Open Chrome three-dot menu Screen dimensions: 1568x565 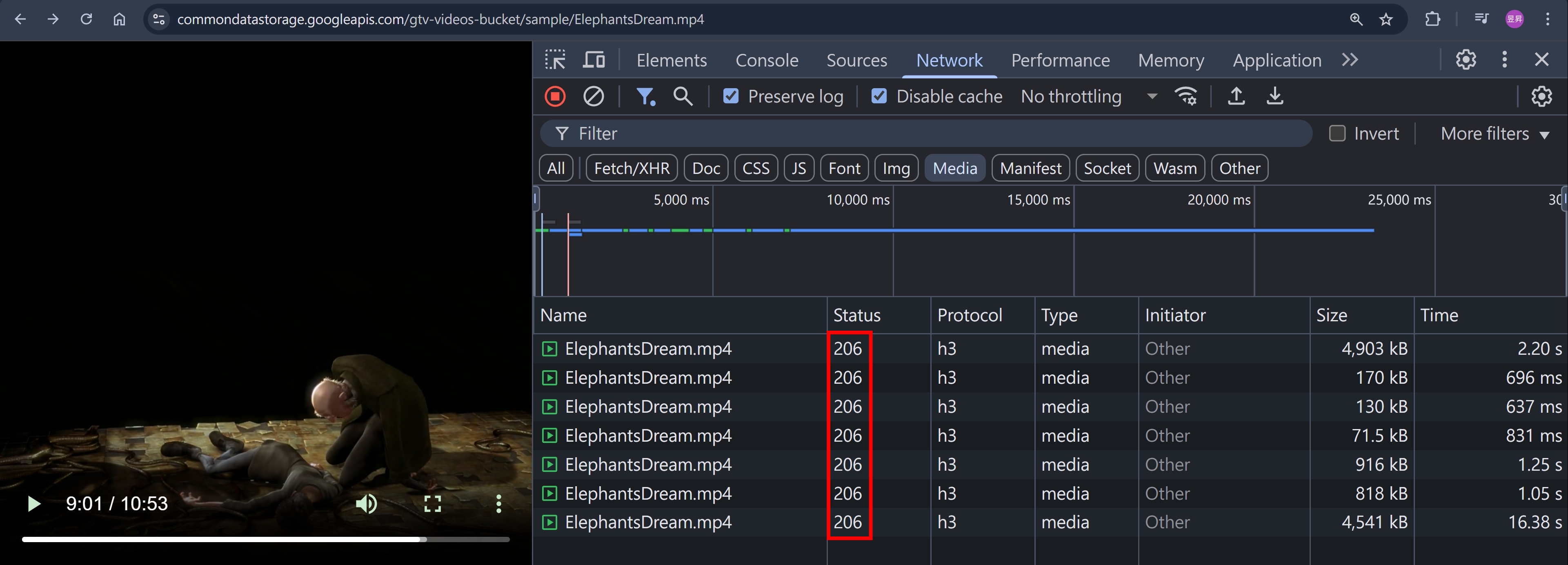[1547, 20]
